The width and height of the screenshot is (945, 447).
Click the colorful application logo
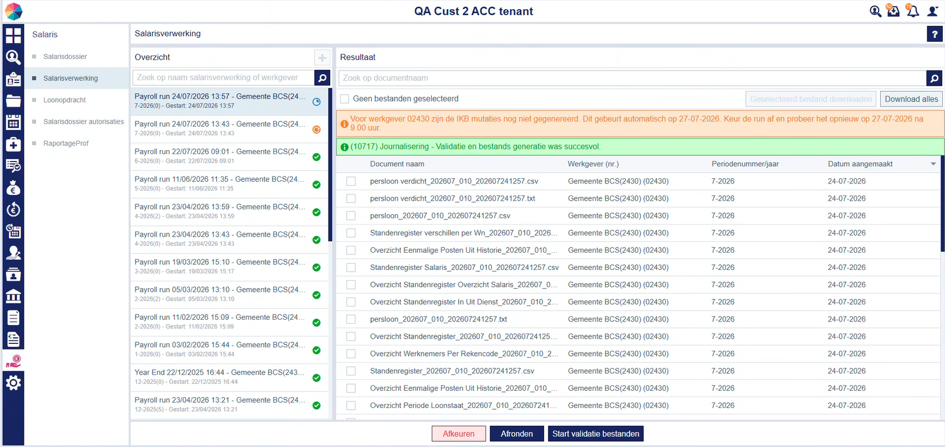(x=13, y=11)
